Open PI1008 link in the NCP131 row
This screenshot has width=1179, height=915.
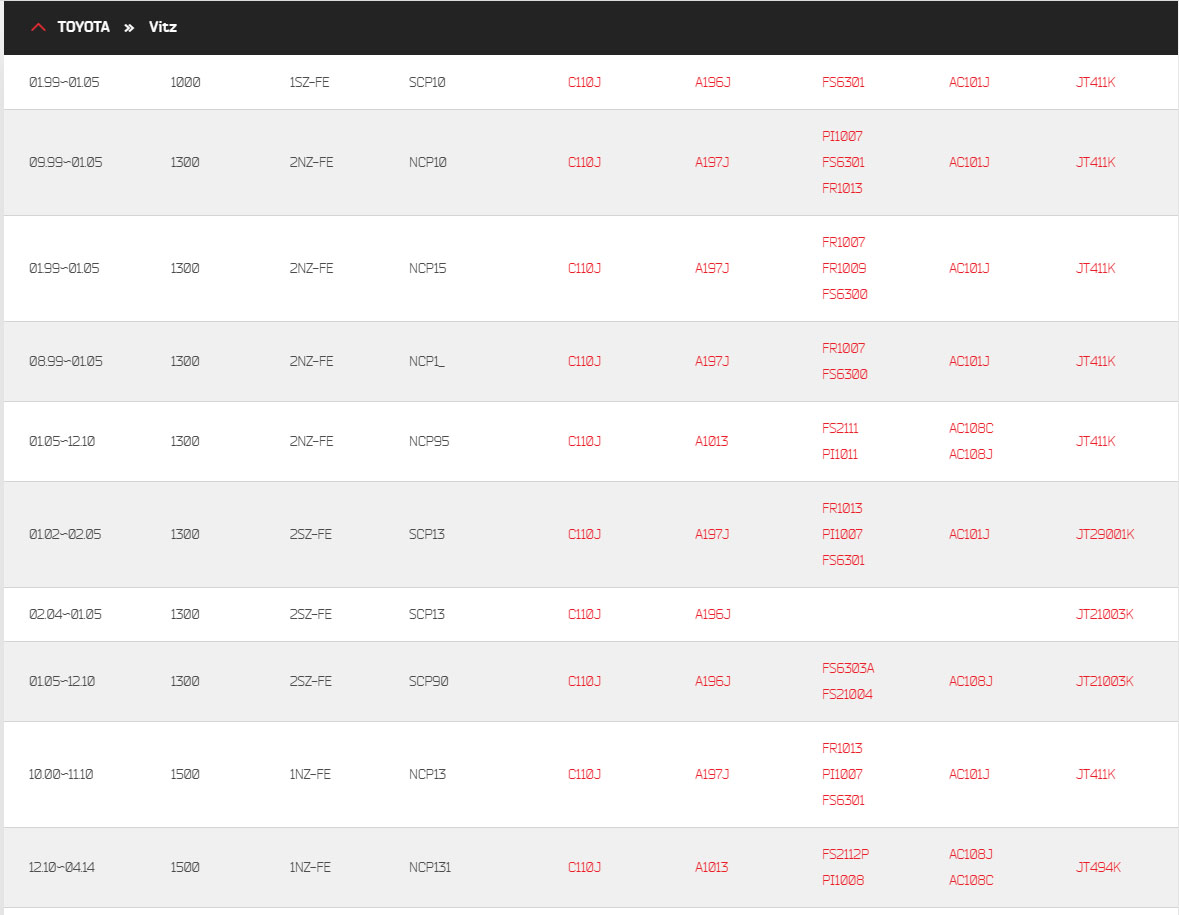(843, 880)
